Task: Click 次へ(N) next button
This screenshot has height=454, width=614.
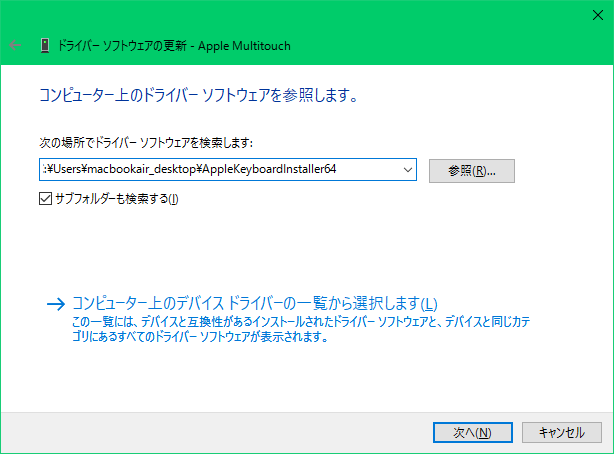Action: 473,432
